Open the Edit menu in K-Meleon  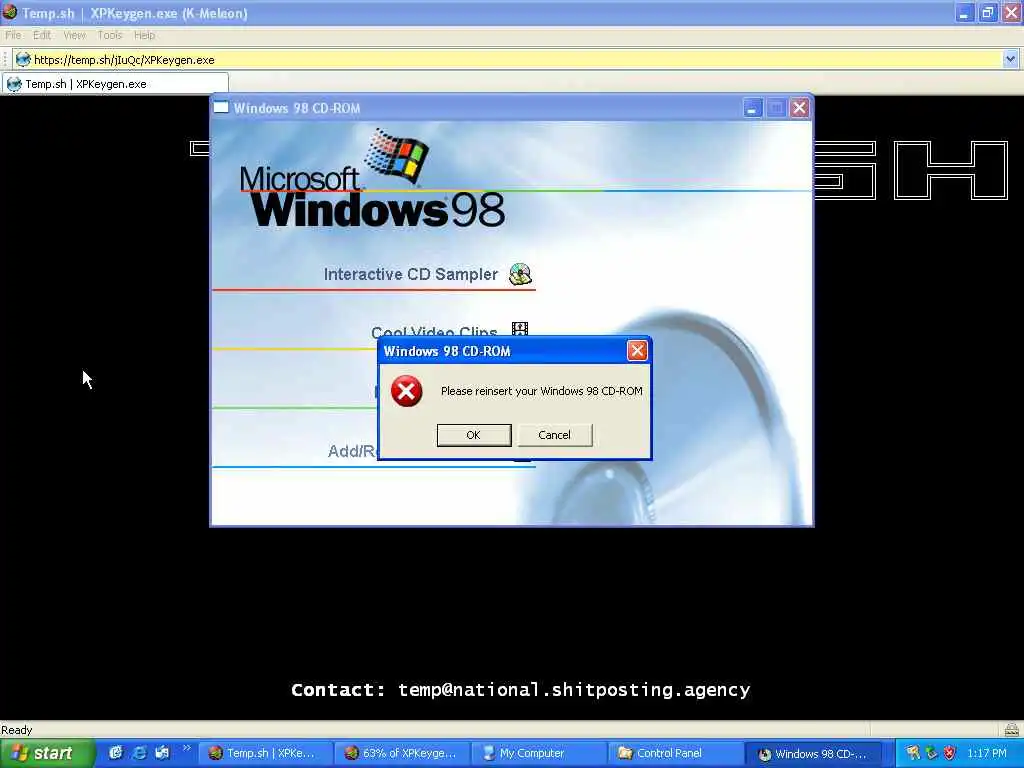point(42,35)
